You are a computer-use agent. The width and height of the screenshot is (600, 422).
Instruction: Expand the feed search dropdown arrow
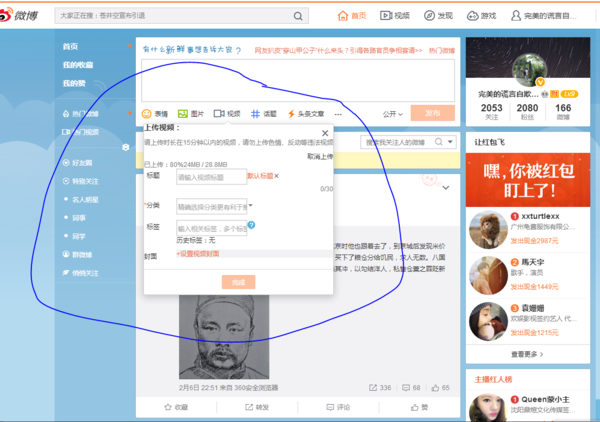(450, 142)
